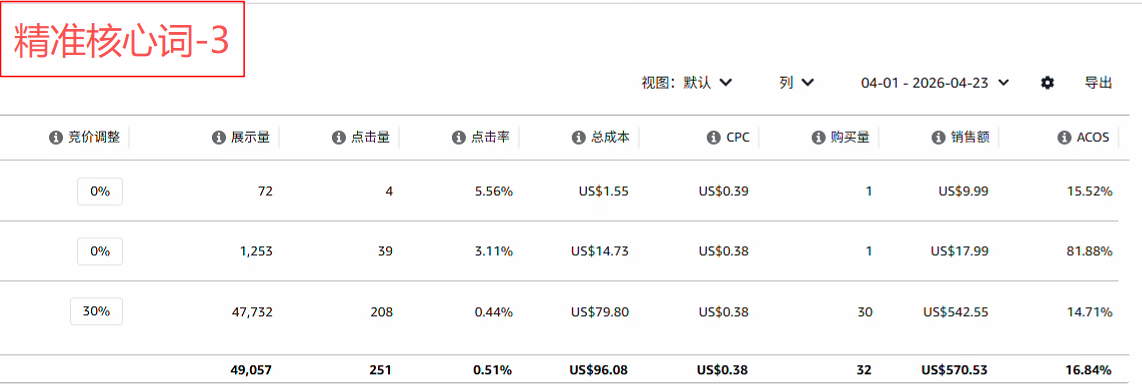The image size is (1142, 390).
Task: Select the total 49,057 impressions value
Action: [x=250, y=370]
